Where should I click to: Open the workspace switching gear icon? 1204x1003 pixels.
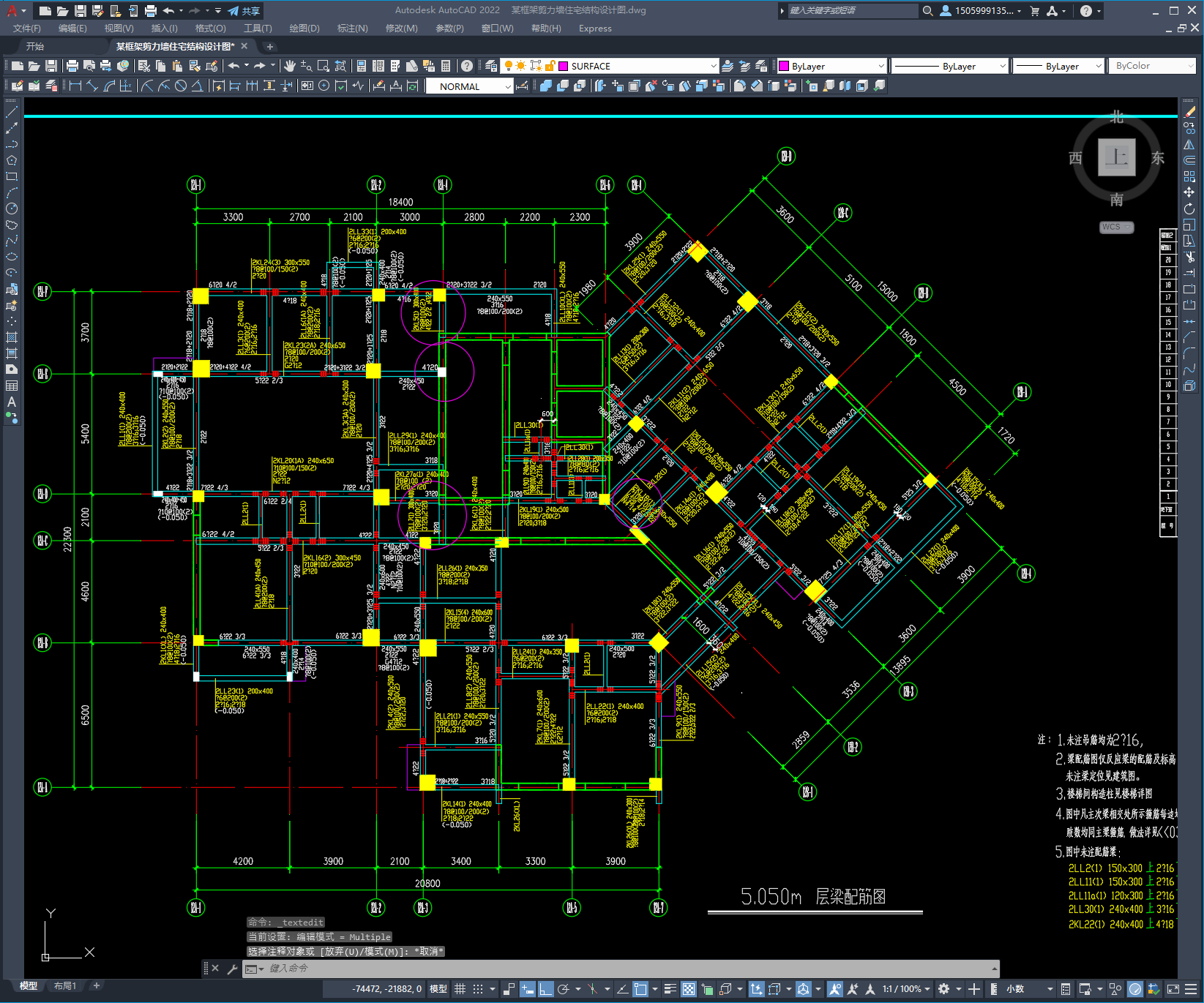(x=944, y=989)
